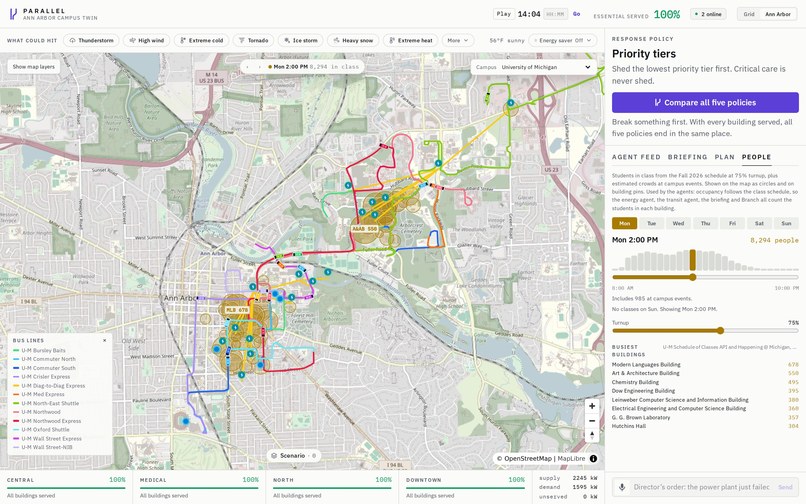Viewport: 806px width, 504px height.
Task: Switch to the Agent Feed tab
Action: (x=636, y=157)
